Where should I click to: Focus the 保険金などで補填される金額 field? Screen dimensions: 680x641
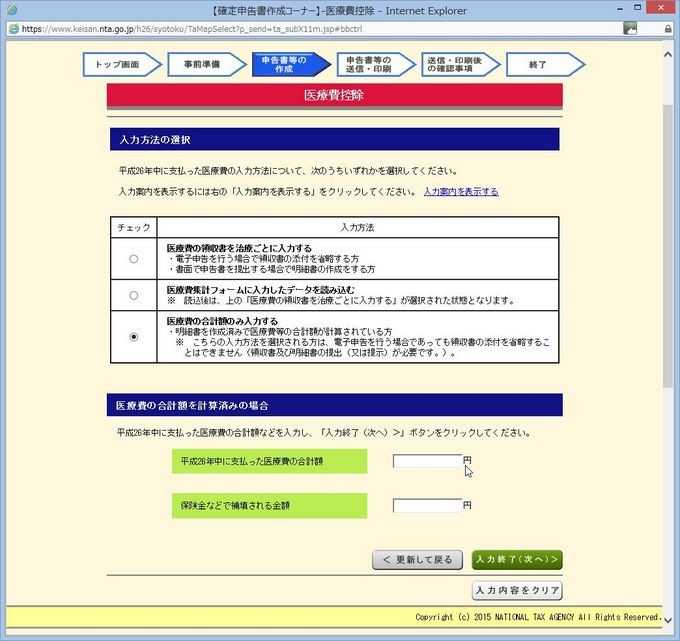click(x=427, y=505)
